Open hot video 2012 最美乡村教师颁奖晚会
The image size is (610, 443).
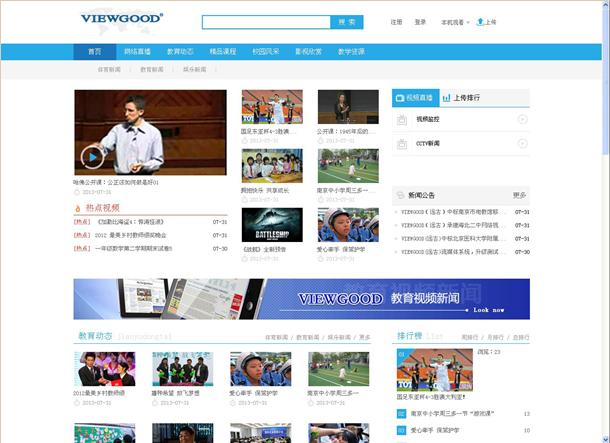click(131, 235)
